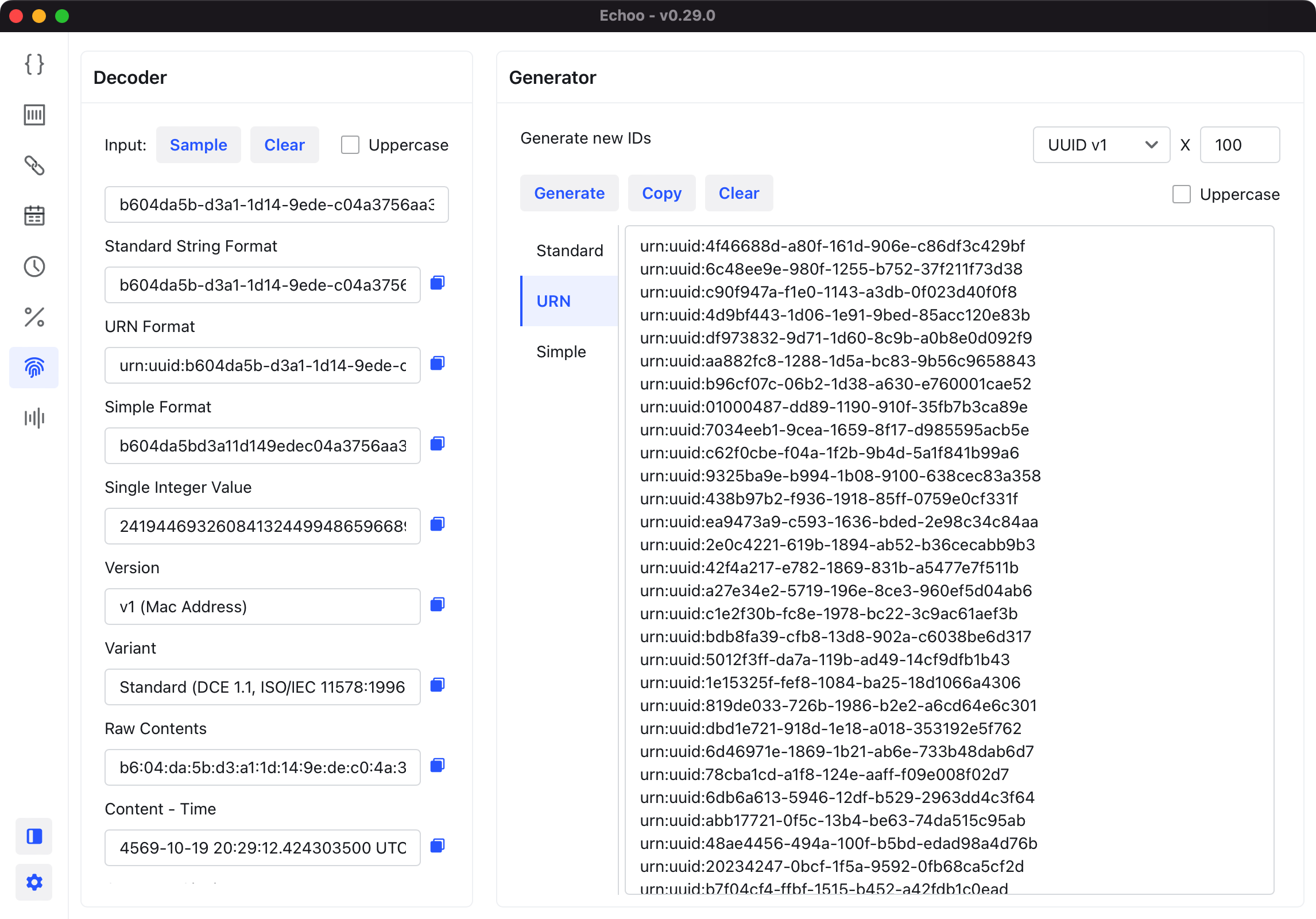The width and height of the screenshot is (1316, 919).
Task: Expand the UUID v1 version dropdown
Action: [1101, 145]
